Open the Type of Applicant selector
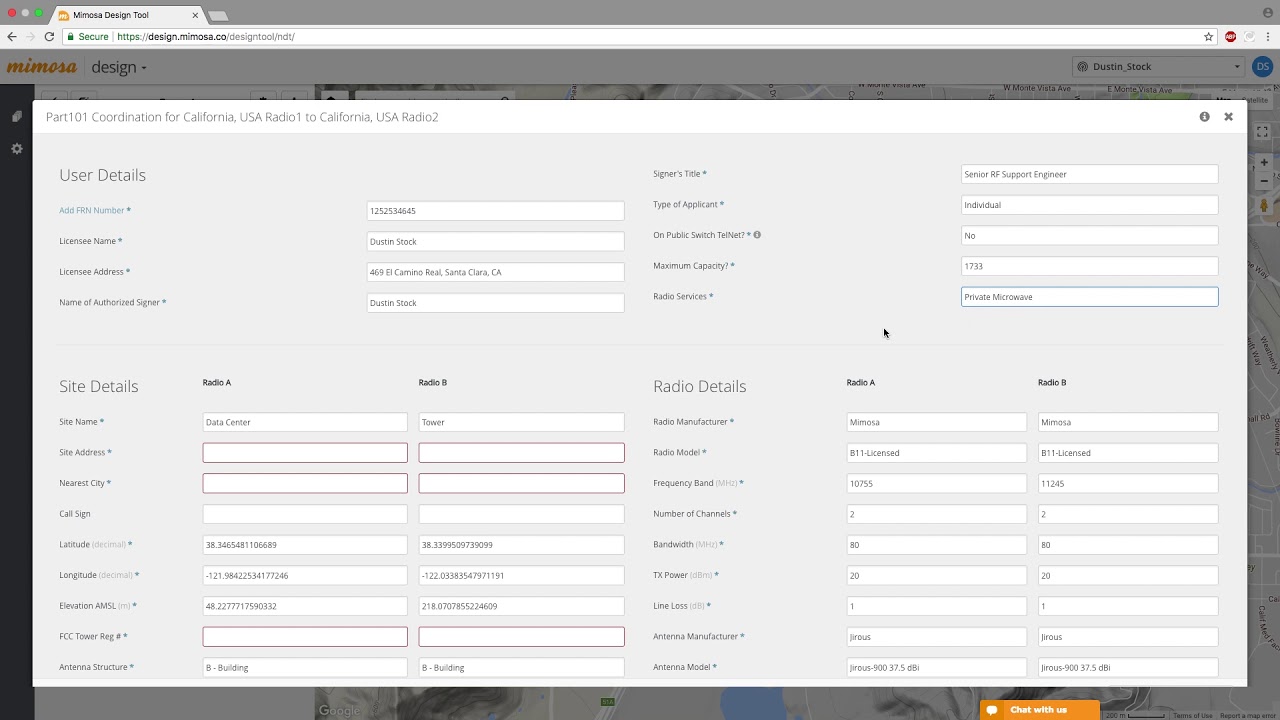This screenshot has width=1280, height=720. [x=1089, y=205]
